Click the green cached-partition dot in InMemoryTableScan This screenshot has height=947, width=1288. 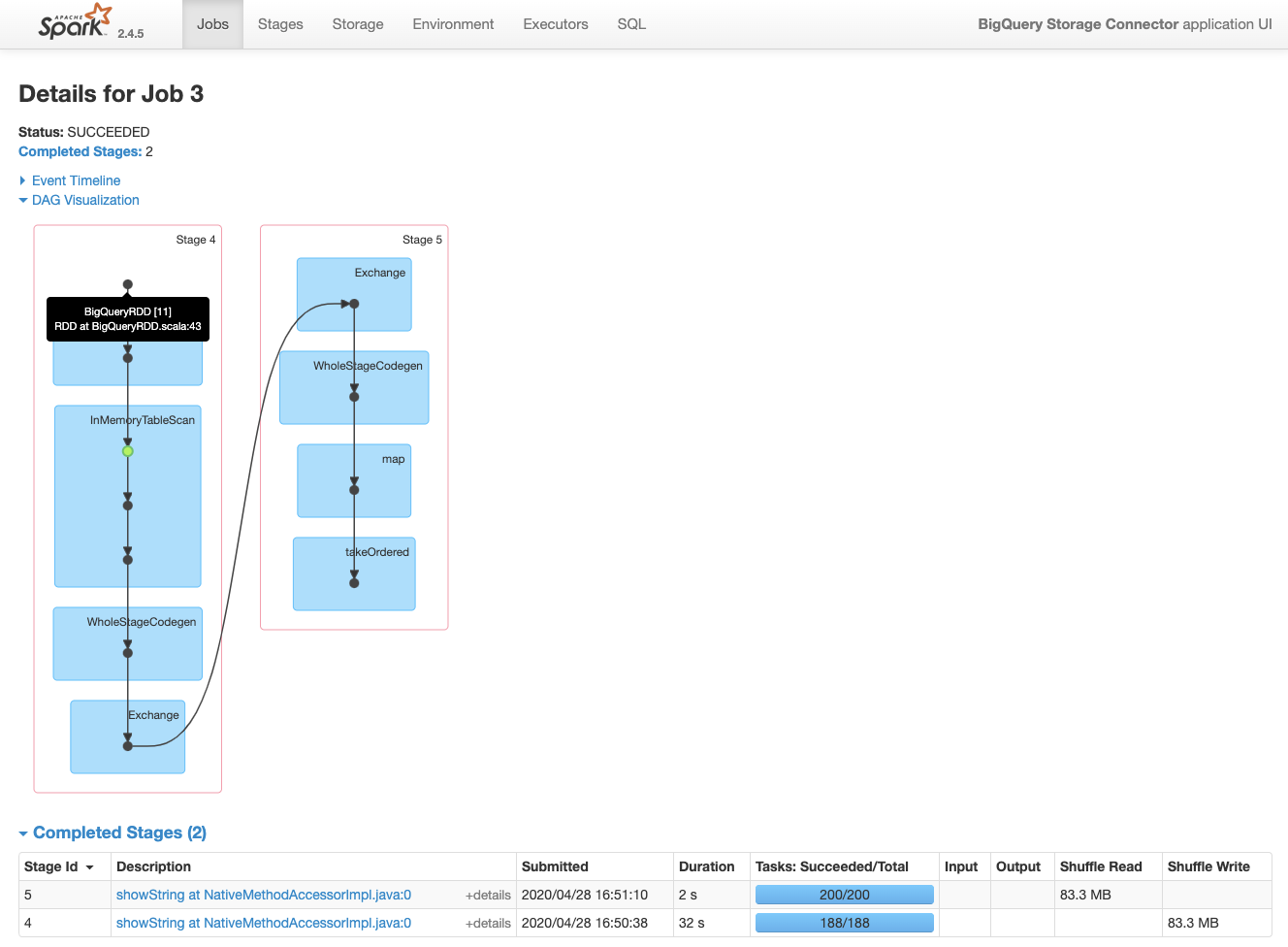pyautogui.click(x=127, y=450)
